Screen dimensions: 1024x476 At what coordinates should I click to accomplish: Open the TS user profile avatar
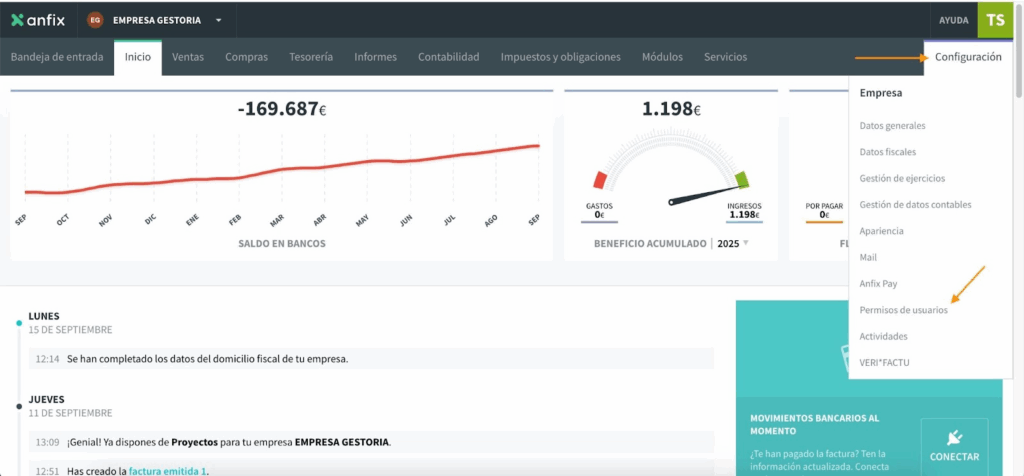[996, 20]
